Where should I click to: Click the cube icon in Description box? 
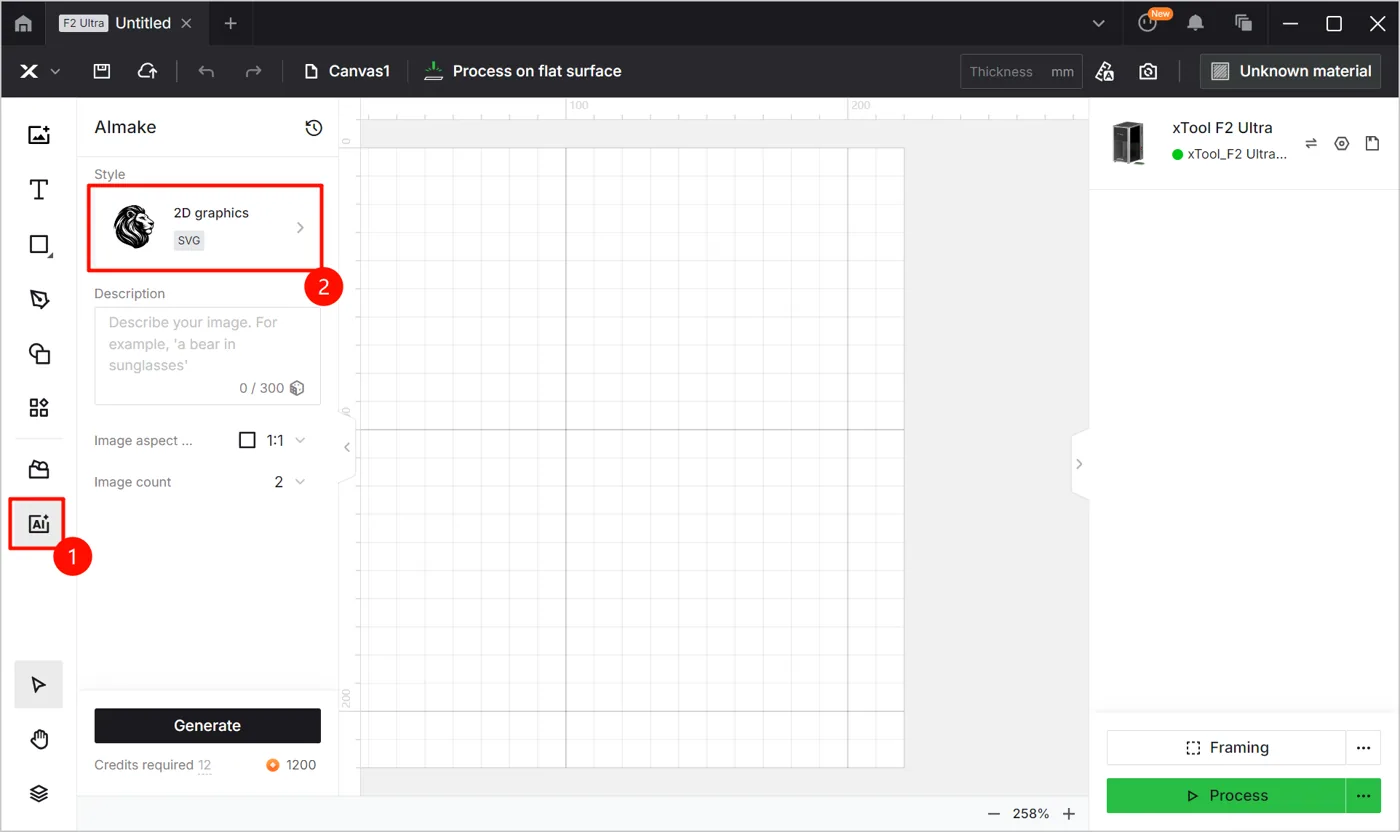(297, 388)
